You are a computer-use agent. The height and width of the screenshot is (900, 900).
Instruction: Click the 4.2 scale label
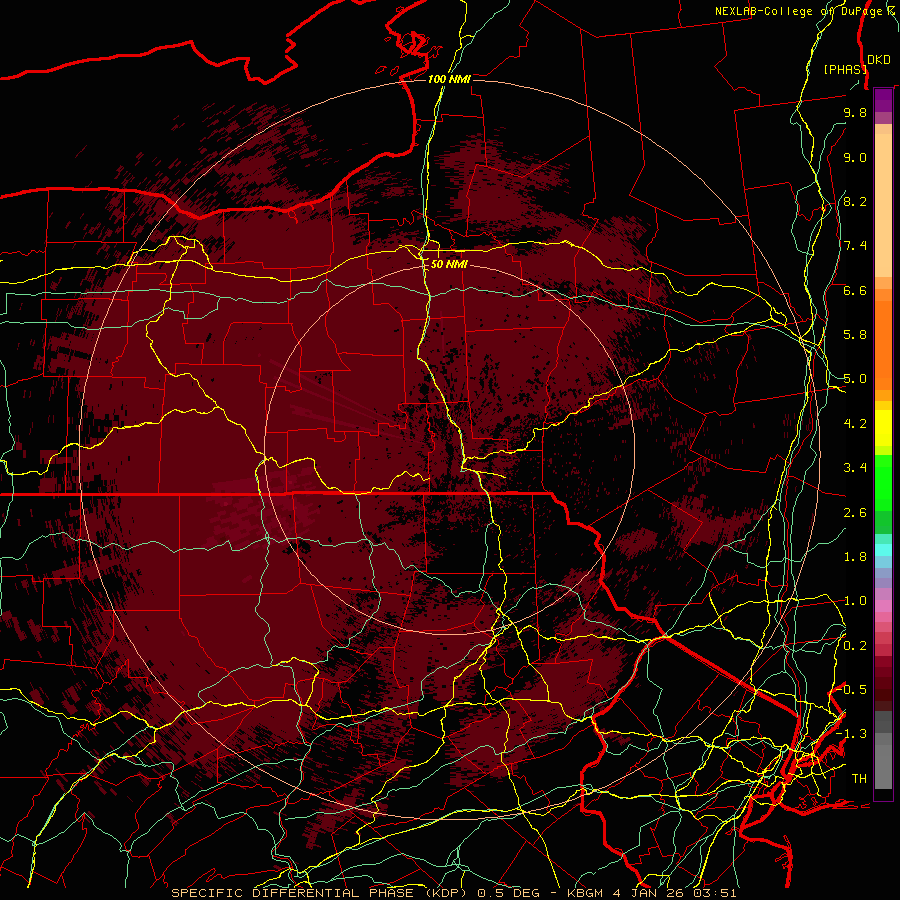coord(855,424)
